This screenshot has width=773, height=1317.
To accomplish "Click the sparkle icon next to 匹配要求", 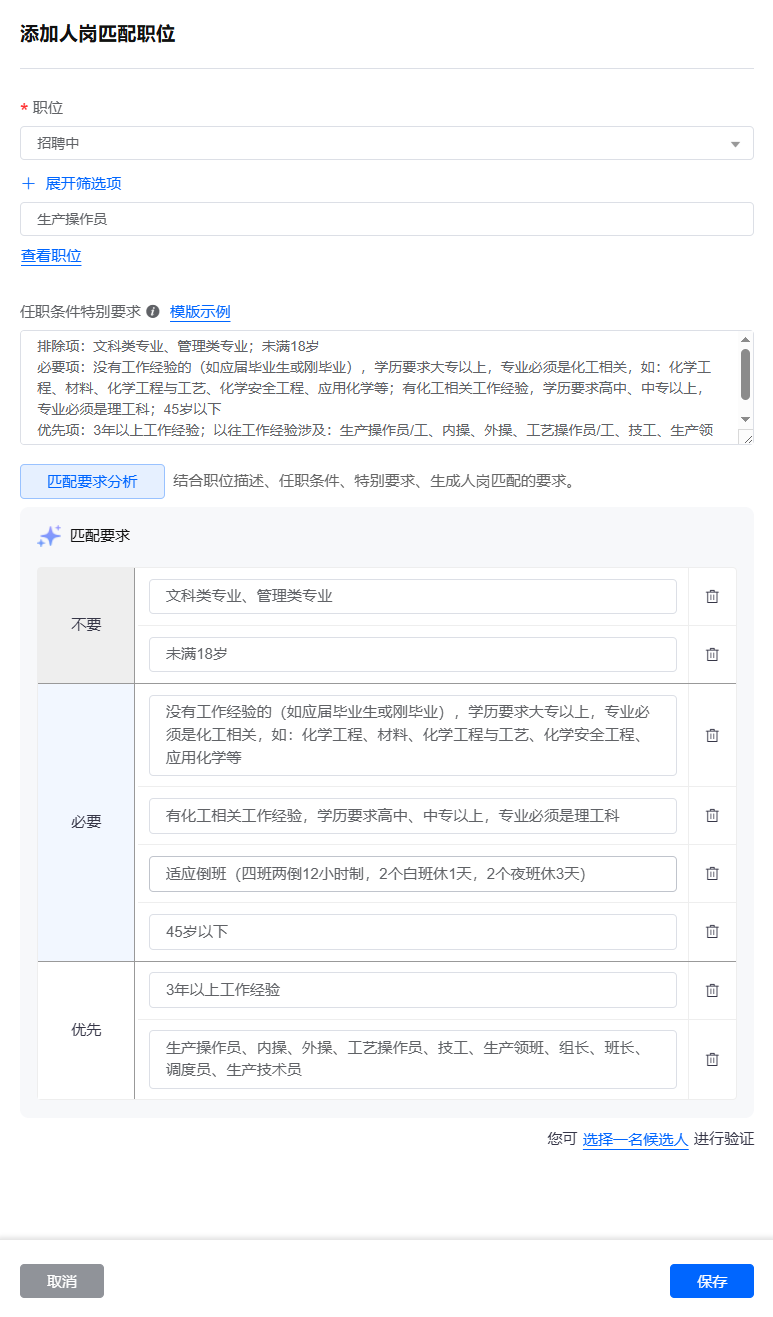I will [x=49, y=536].
